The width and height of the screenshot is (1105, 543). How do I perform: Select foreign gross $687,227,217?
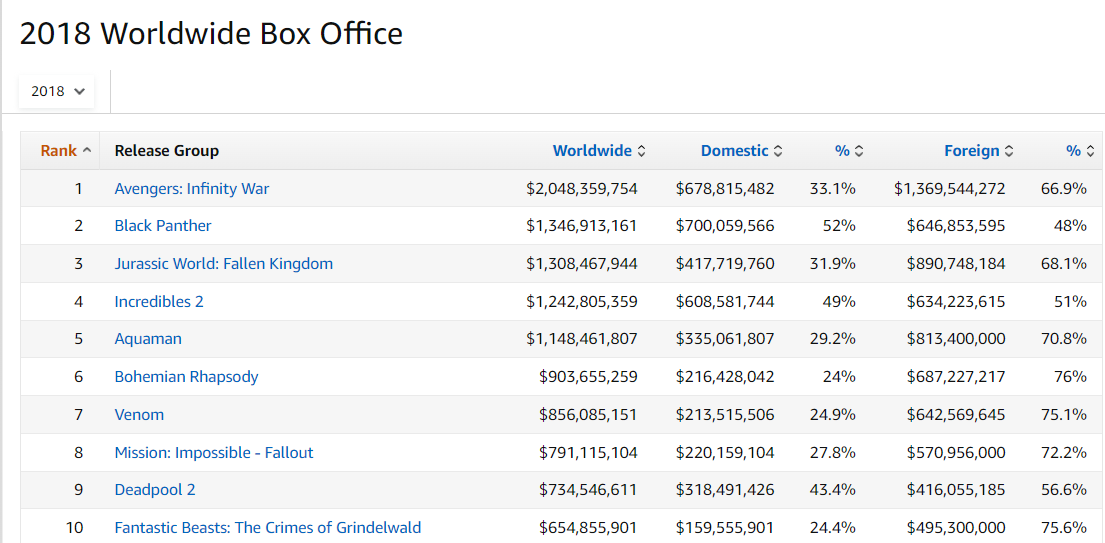(x=956, y=377)
